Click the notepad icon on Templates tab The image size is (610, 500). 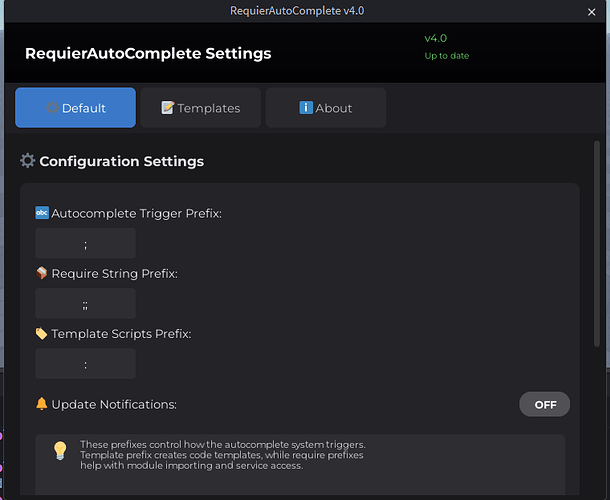click(x=168, y=108)
